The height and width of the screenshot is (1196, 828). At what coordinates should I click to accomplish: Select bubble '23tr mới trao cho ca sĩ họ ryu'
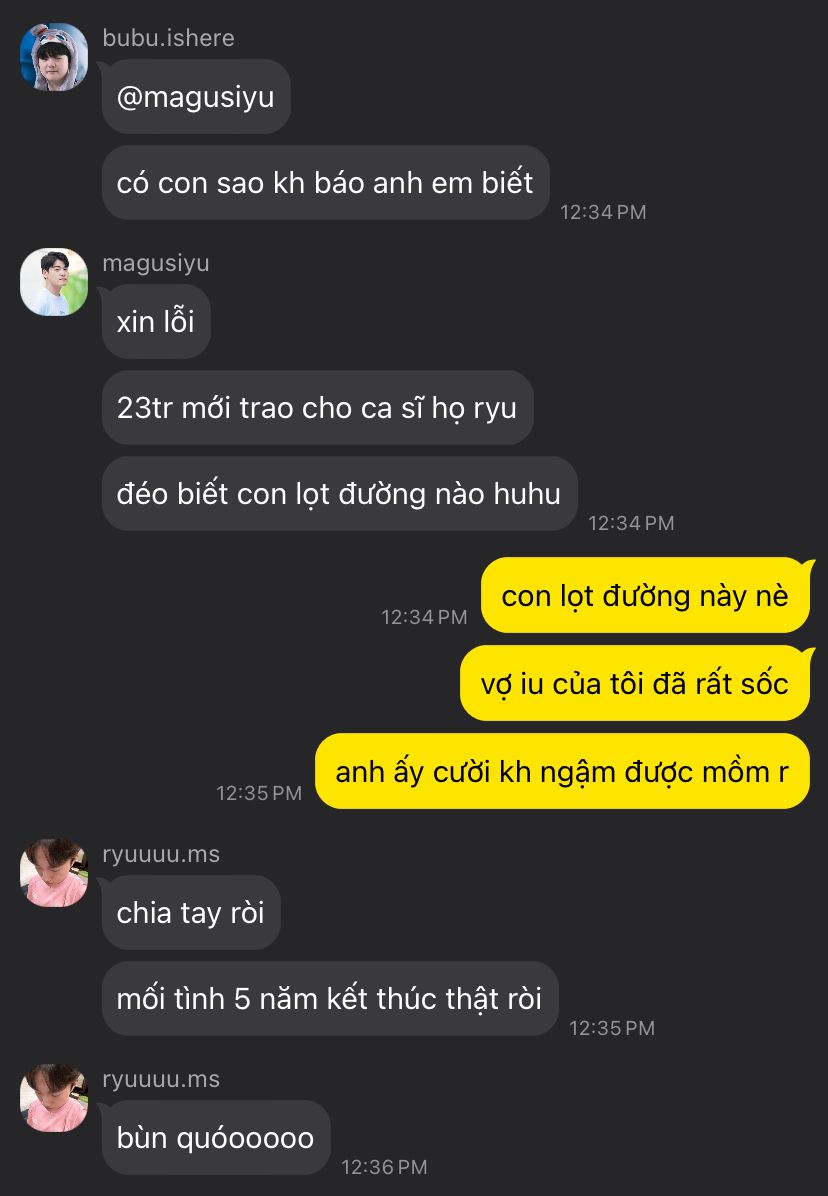317,408
